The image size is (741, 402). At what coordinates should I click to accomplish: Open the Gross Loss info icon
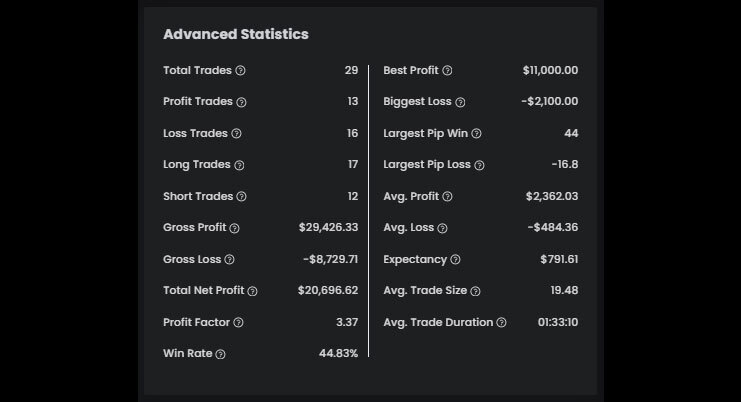[x=229, y=260]
